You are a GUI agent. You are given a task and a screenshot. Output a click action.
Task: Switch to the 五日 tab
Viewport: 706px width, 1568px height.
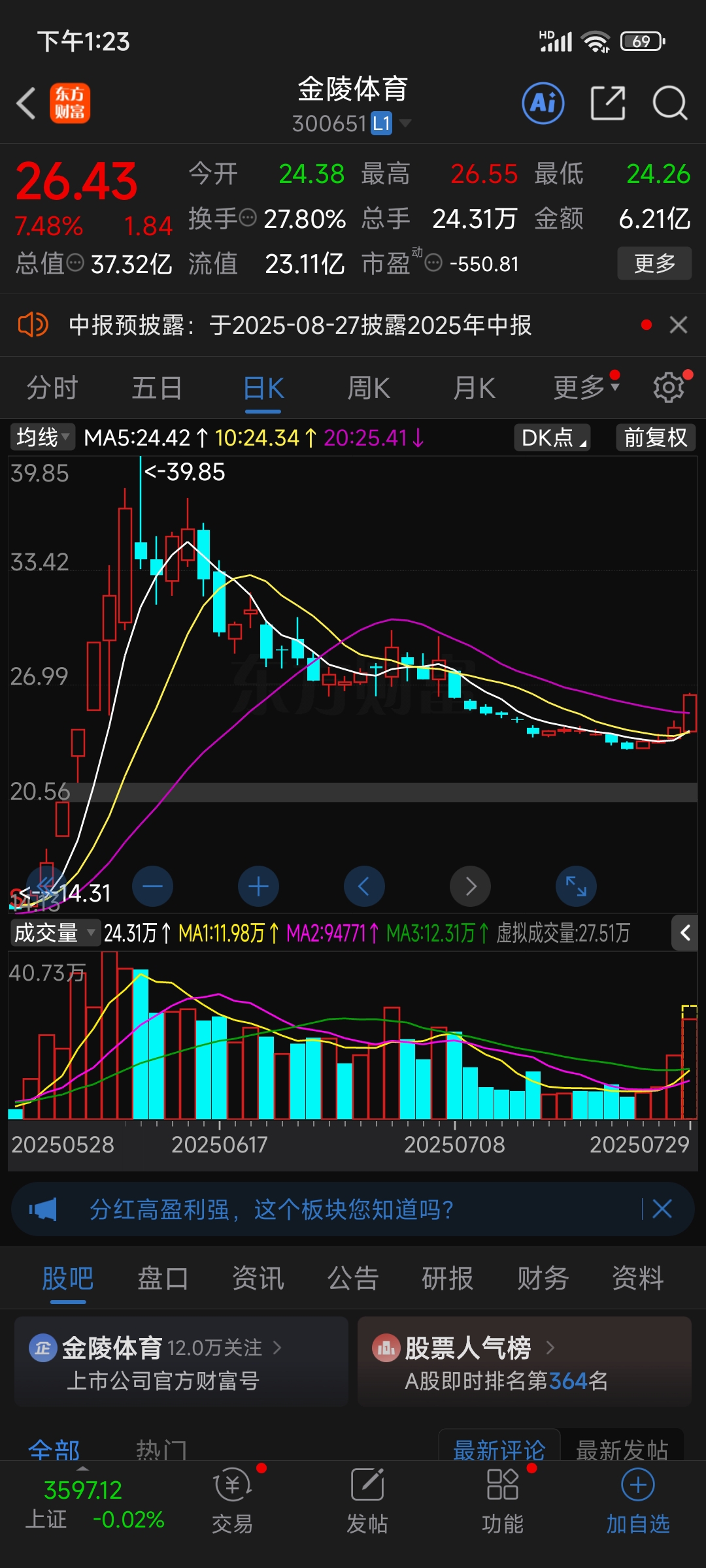pyautogui.click(x=158, y=387)
